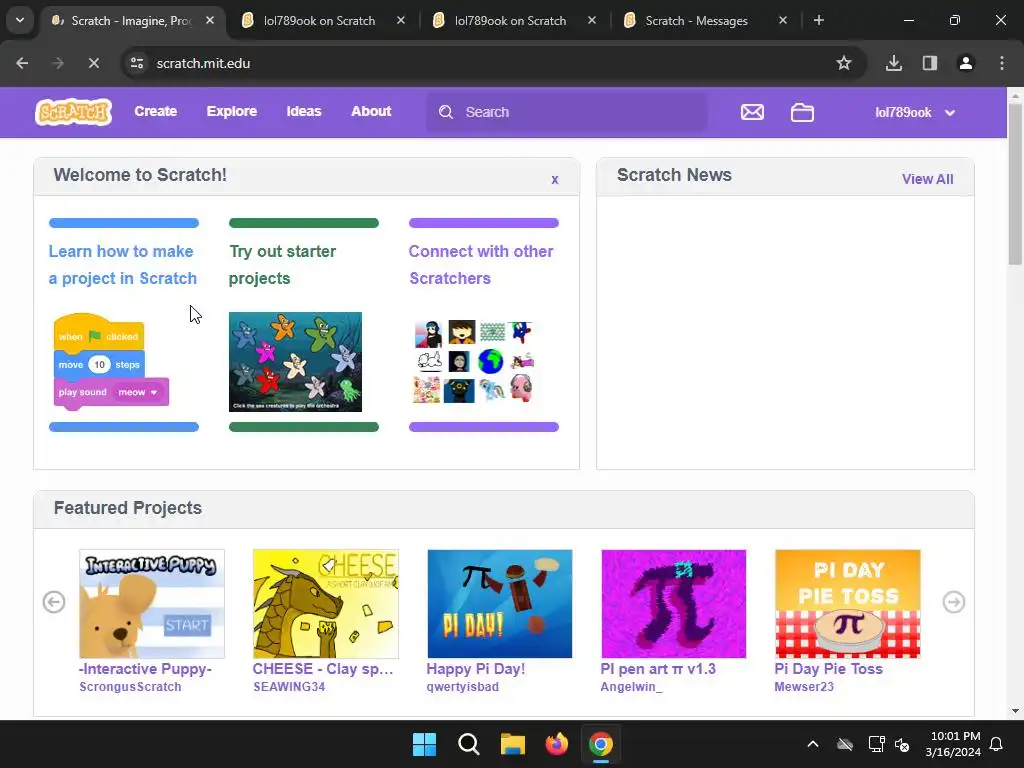The height and width of the screenshot is (768, 1024).
Task: Click View All Scratch News link
Action: (927, 179)
